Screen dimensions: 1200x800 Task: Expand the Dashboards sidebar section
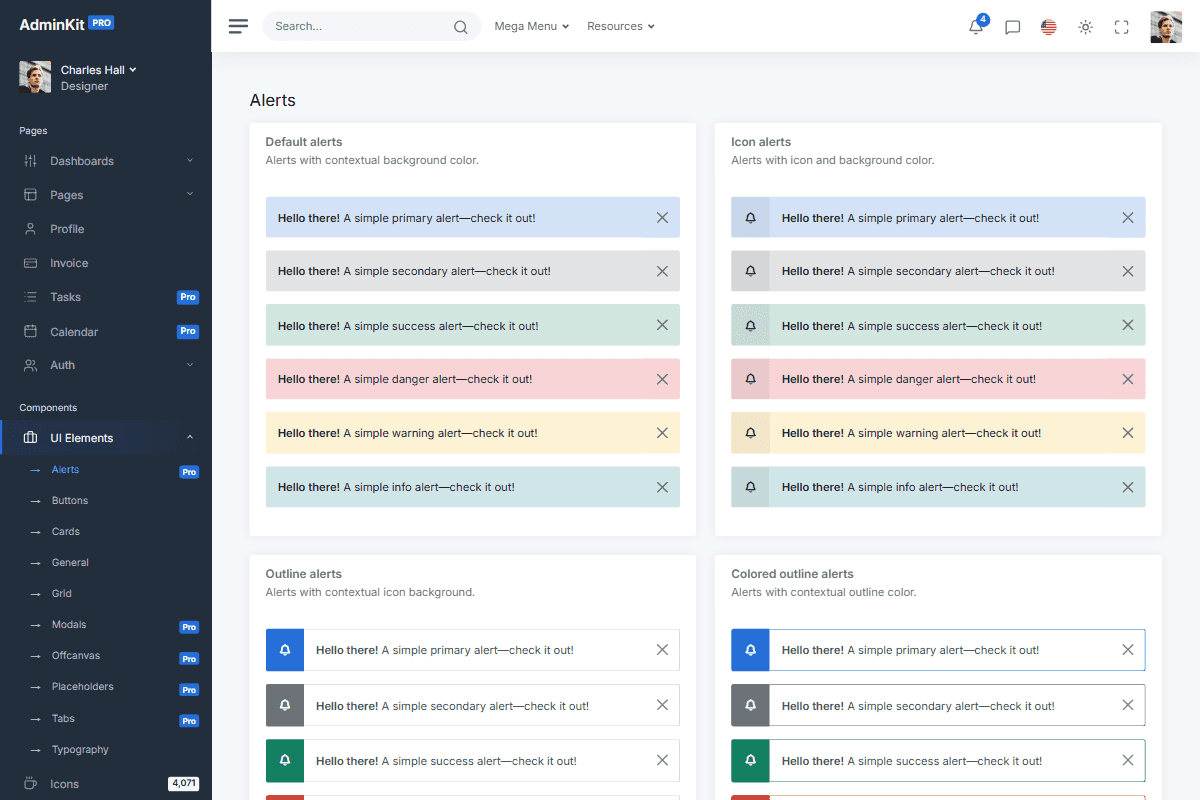(x=190, y=160)
